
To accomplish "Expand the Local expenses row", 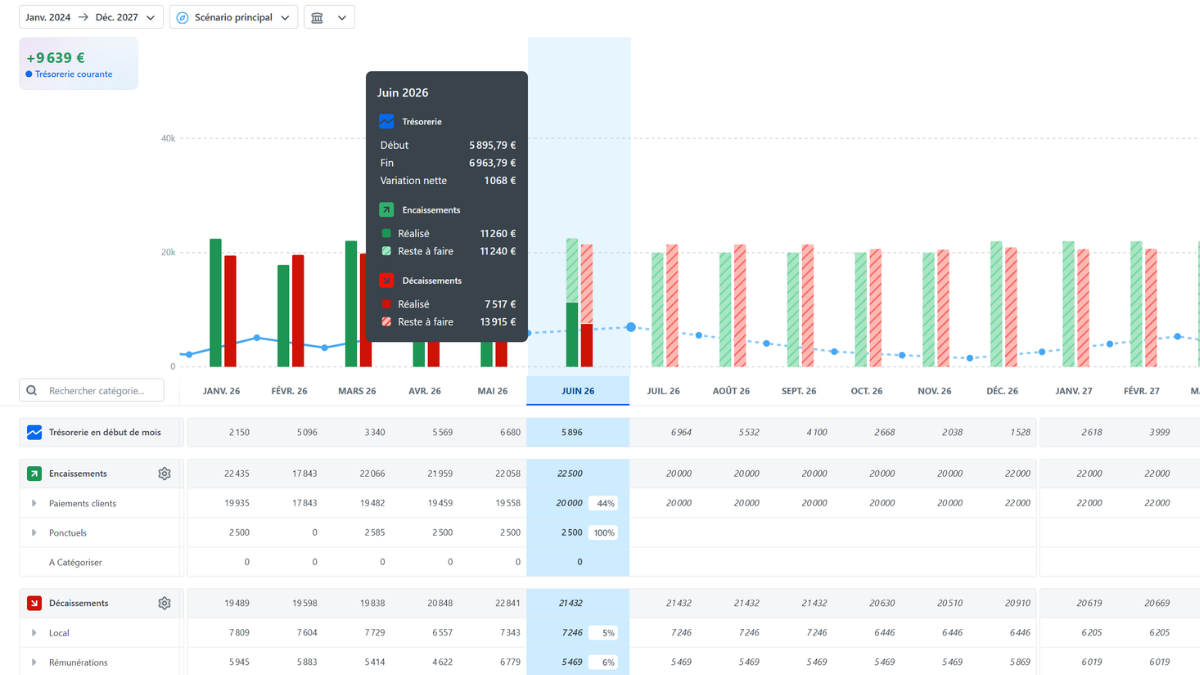I will [x=34, y=633].
